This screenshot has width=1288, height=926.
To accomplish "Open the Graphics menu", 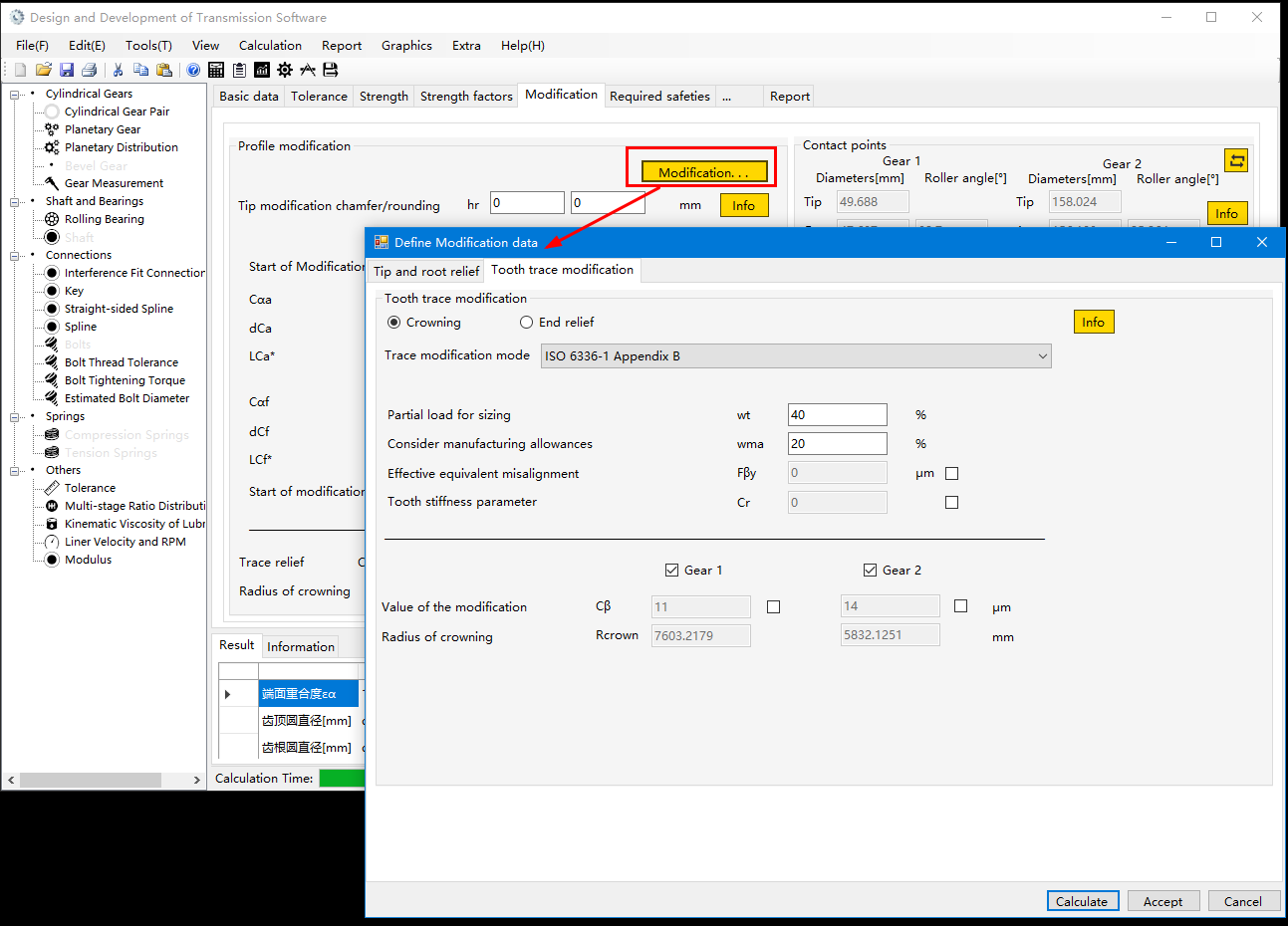I will [x=406, y=46].
